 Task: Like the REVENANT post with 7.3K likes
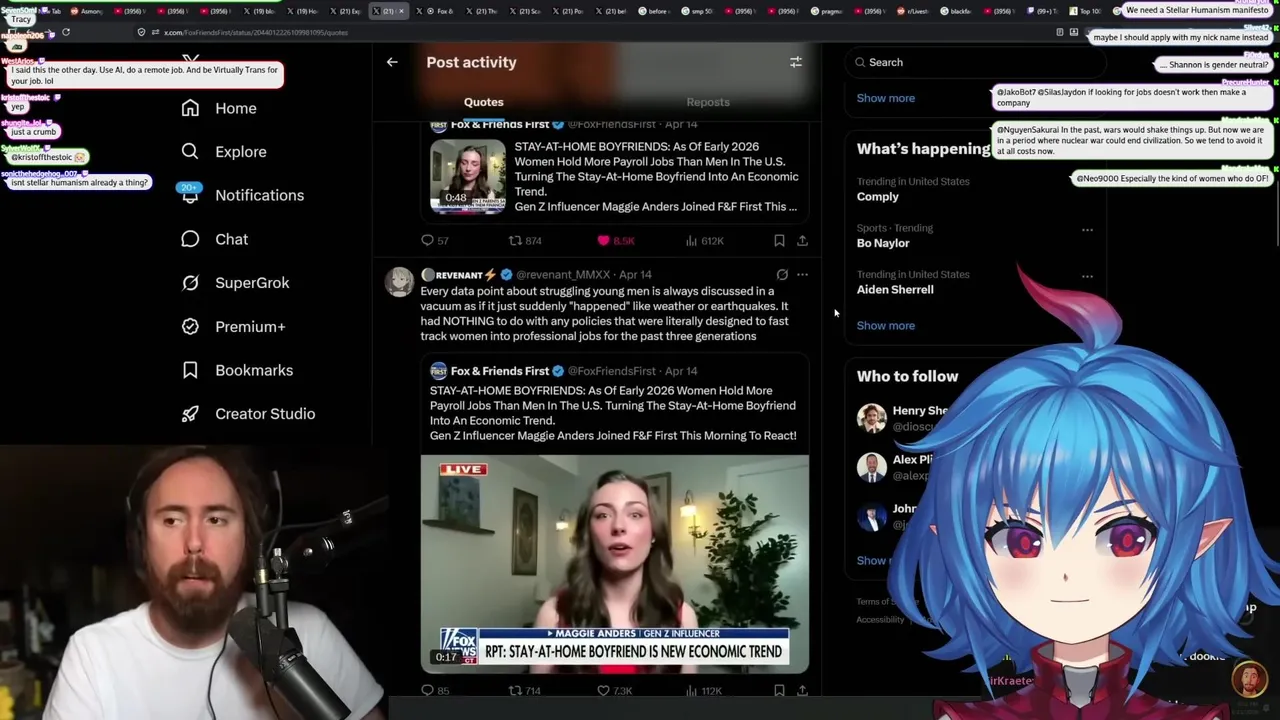coord(615,691)
